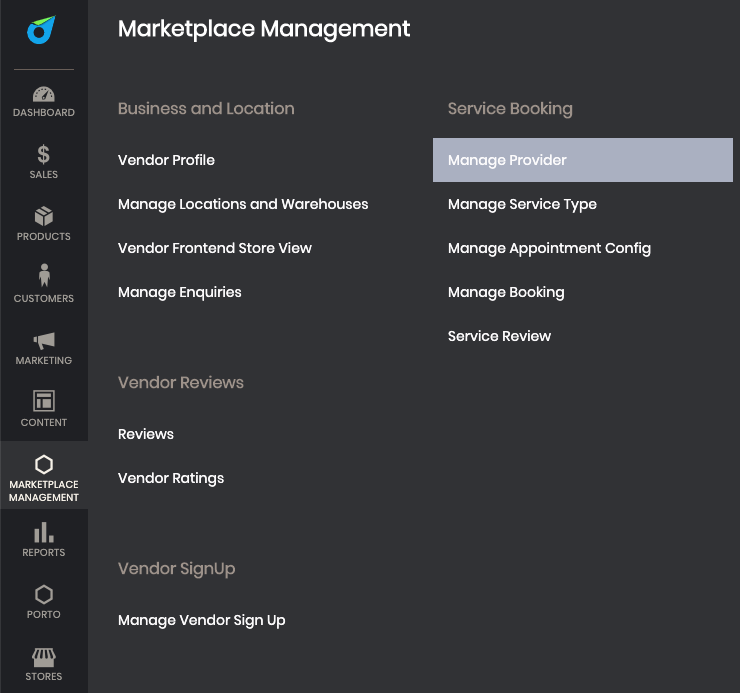Open Manage Appointment Config

coord(549,248)
